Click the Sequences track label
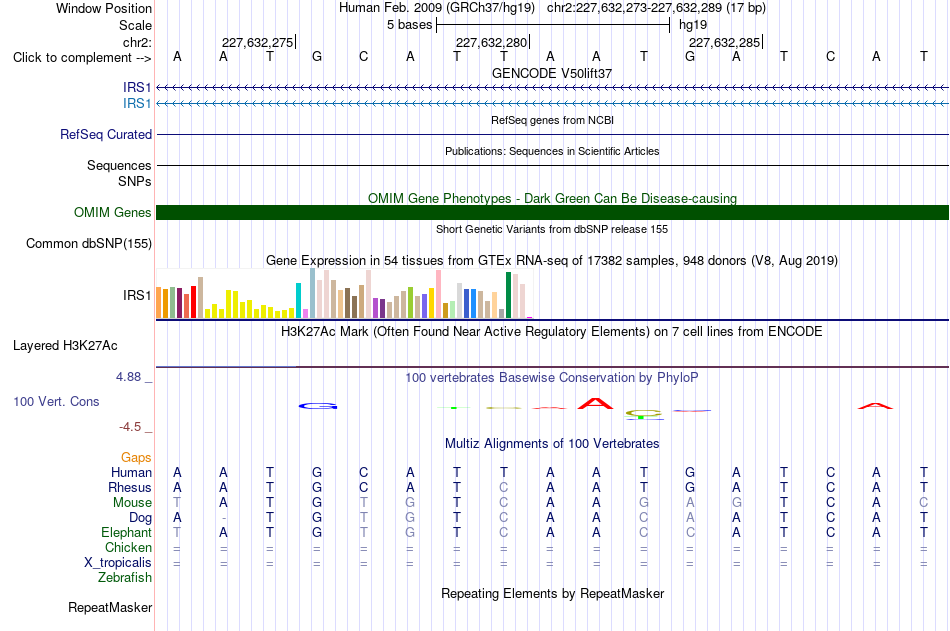This screenshot has width=950, height=631. [x=119, y=165]
